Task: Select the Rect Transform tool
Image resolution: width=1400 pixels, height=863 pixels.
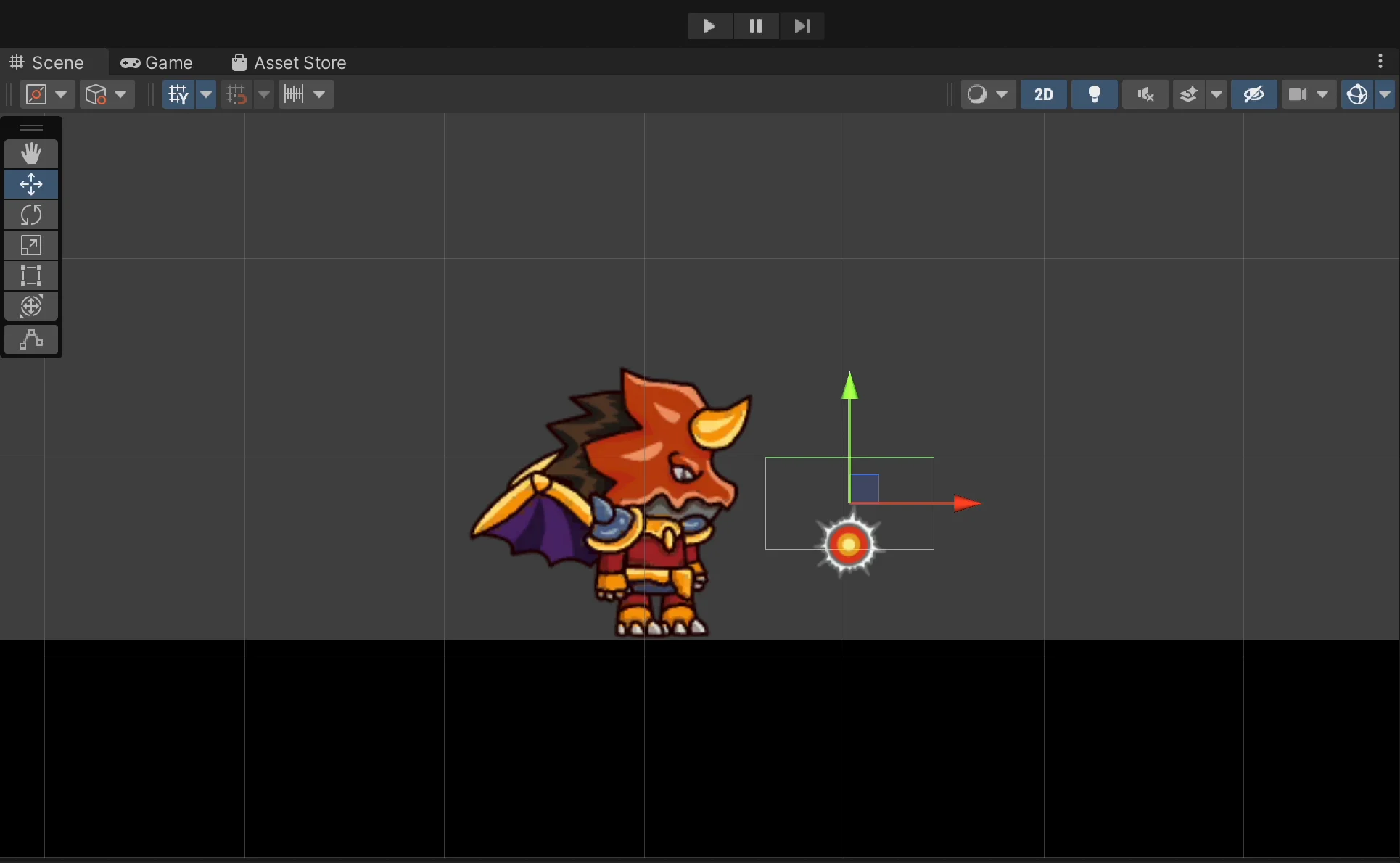Action: [32, 276]
